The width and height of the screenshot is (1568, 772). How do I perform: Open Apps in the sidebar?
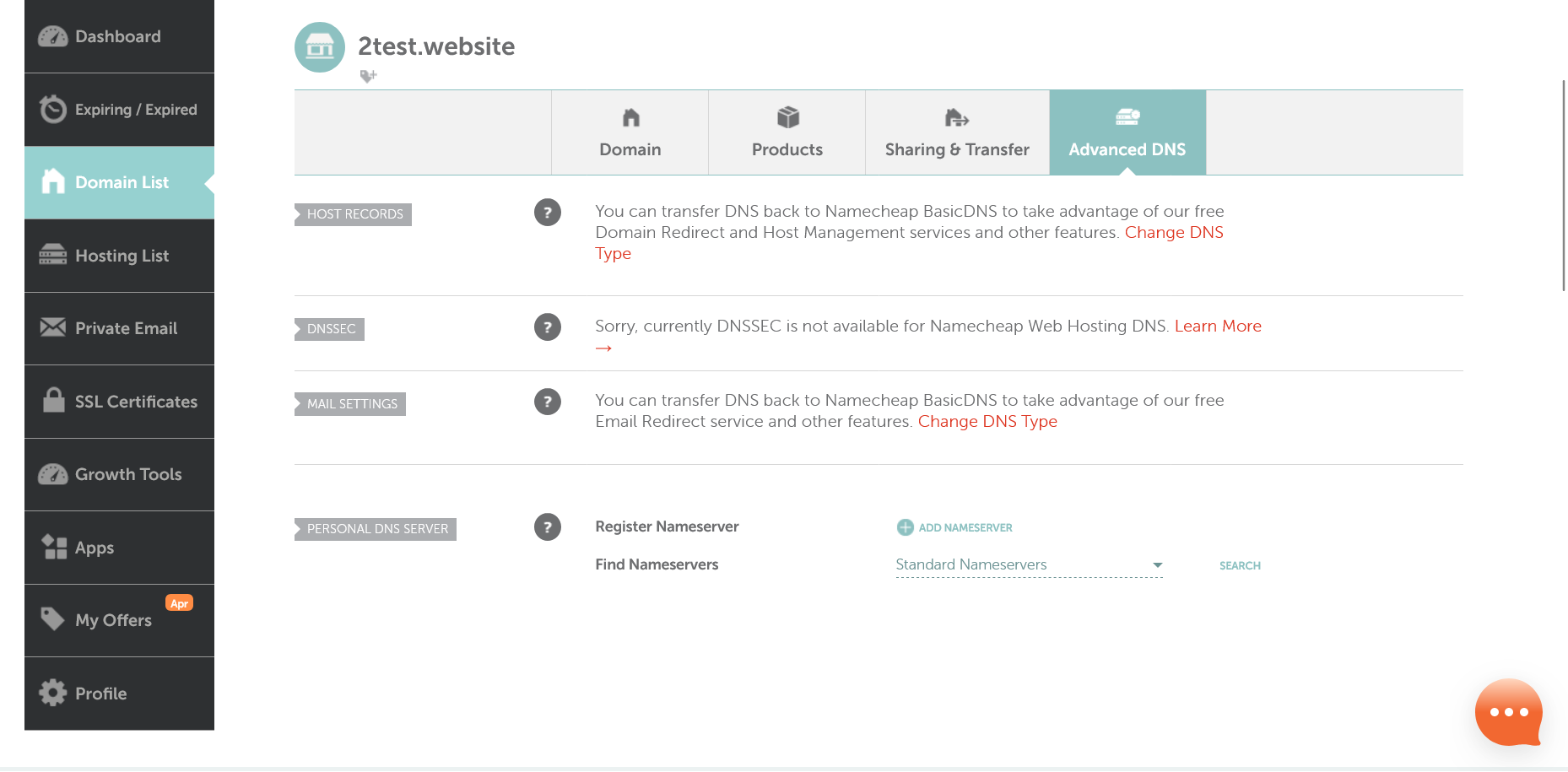[119, 548]
